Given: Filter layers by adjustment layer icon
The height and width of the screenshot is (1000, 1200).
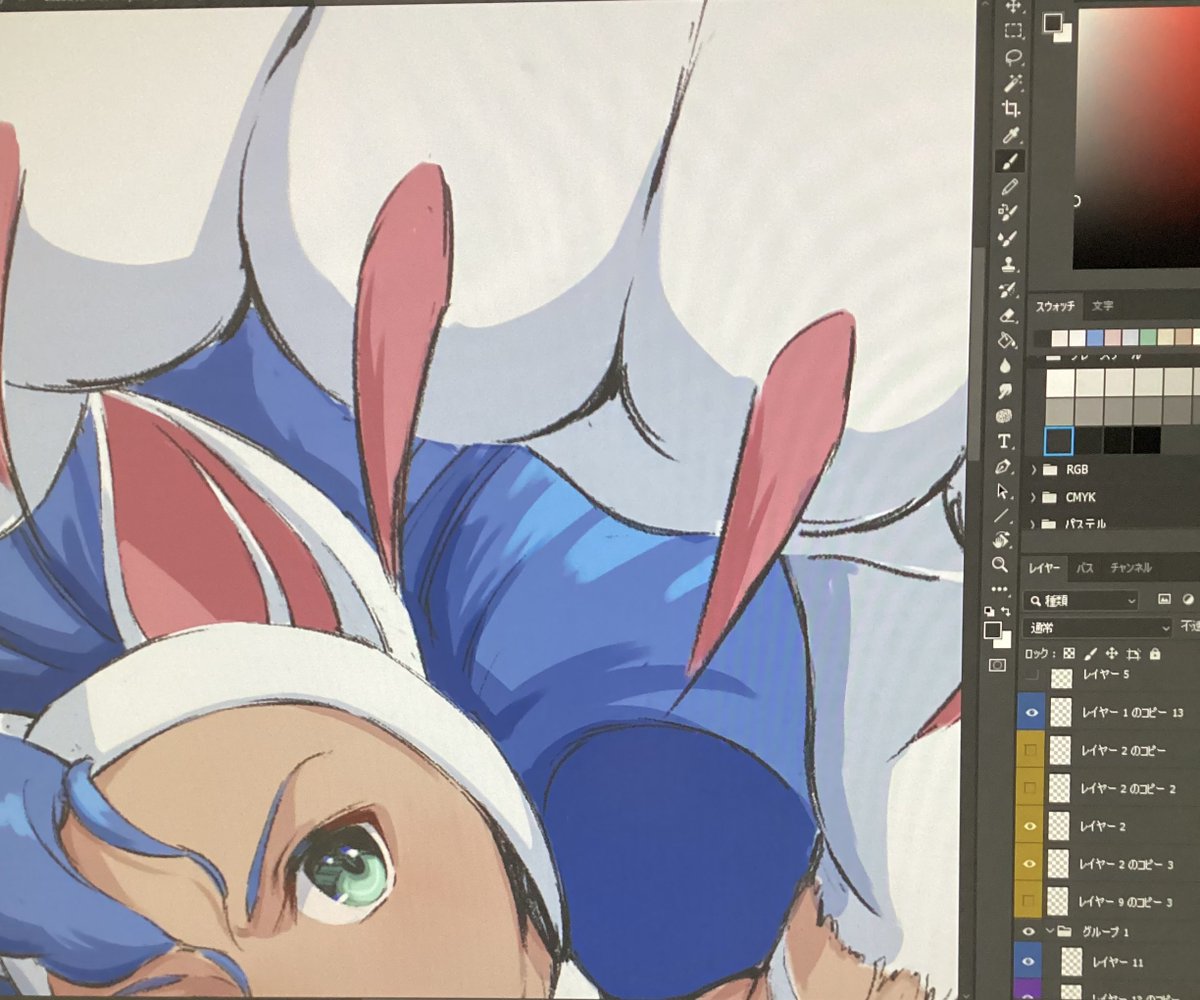Looking at the screenshot, I should pos(1188,599).
